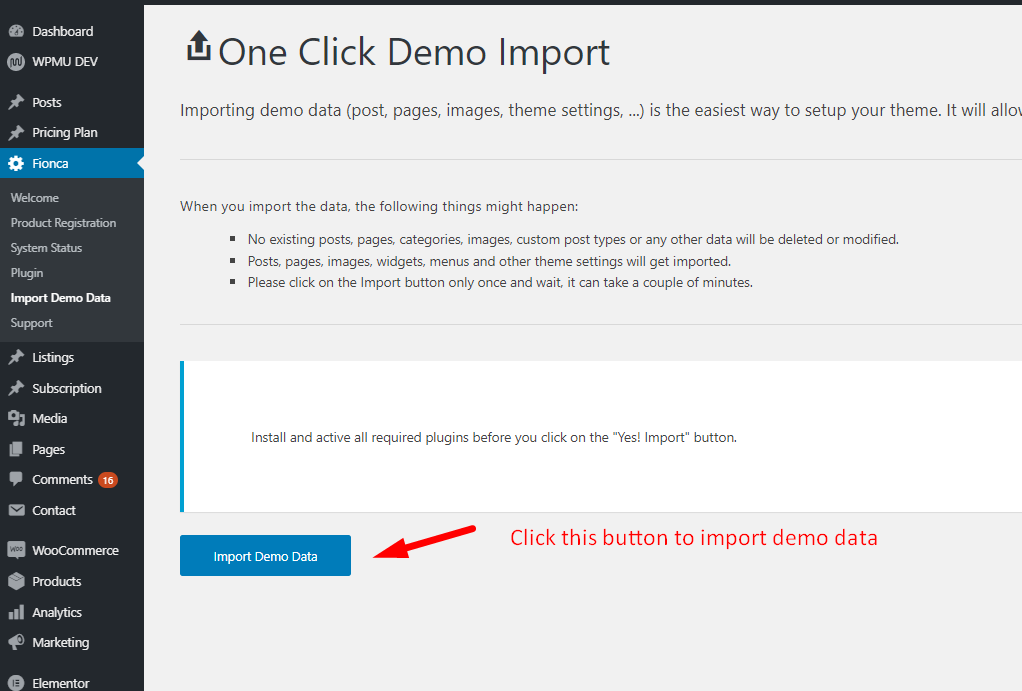Open Analytics via the bar chart icon
Viewport: 1022px width, 691px height.
[18, 611]
